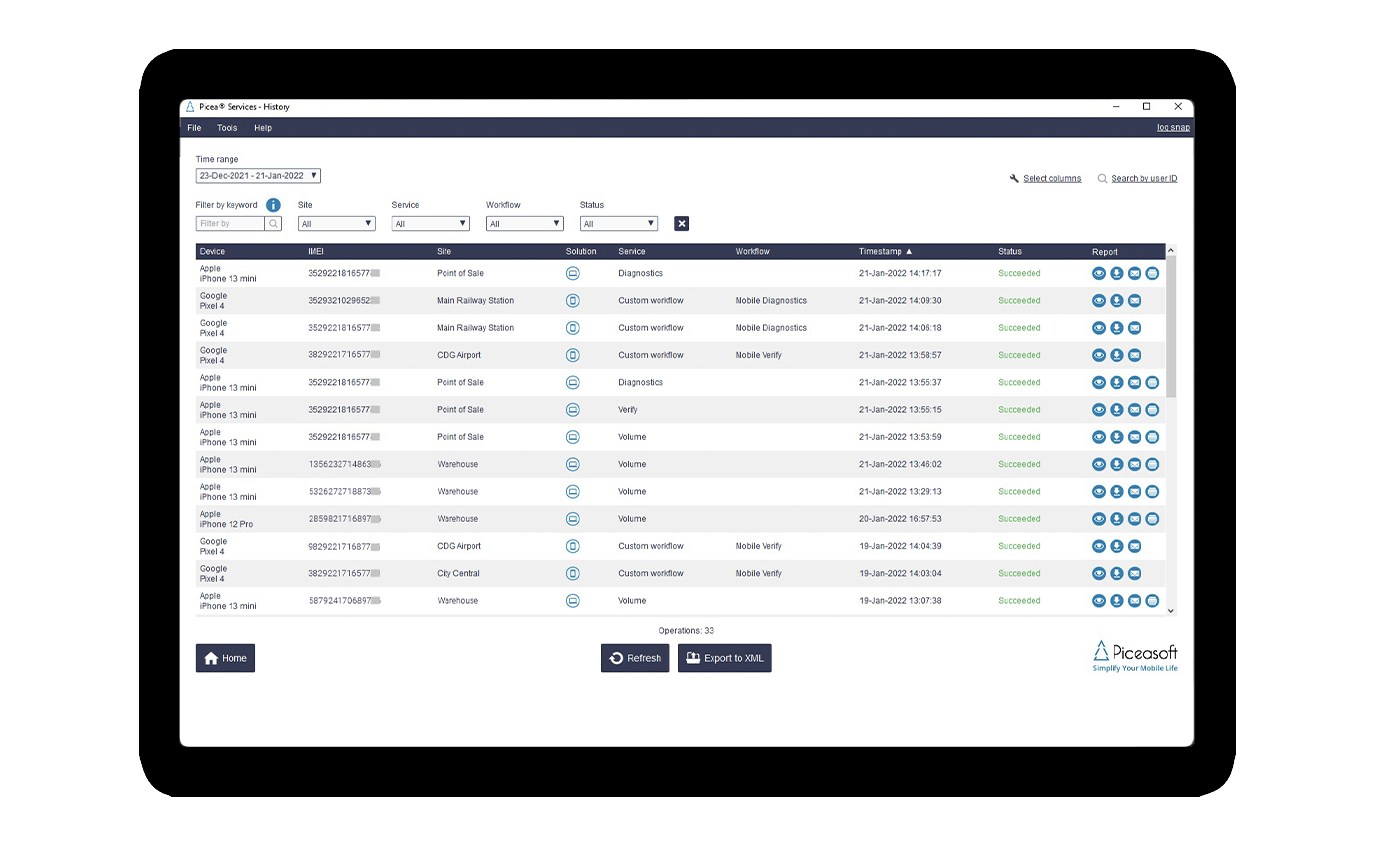Email report for 21-Jan-2022 13:46:02 operation

1135,464
